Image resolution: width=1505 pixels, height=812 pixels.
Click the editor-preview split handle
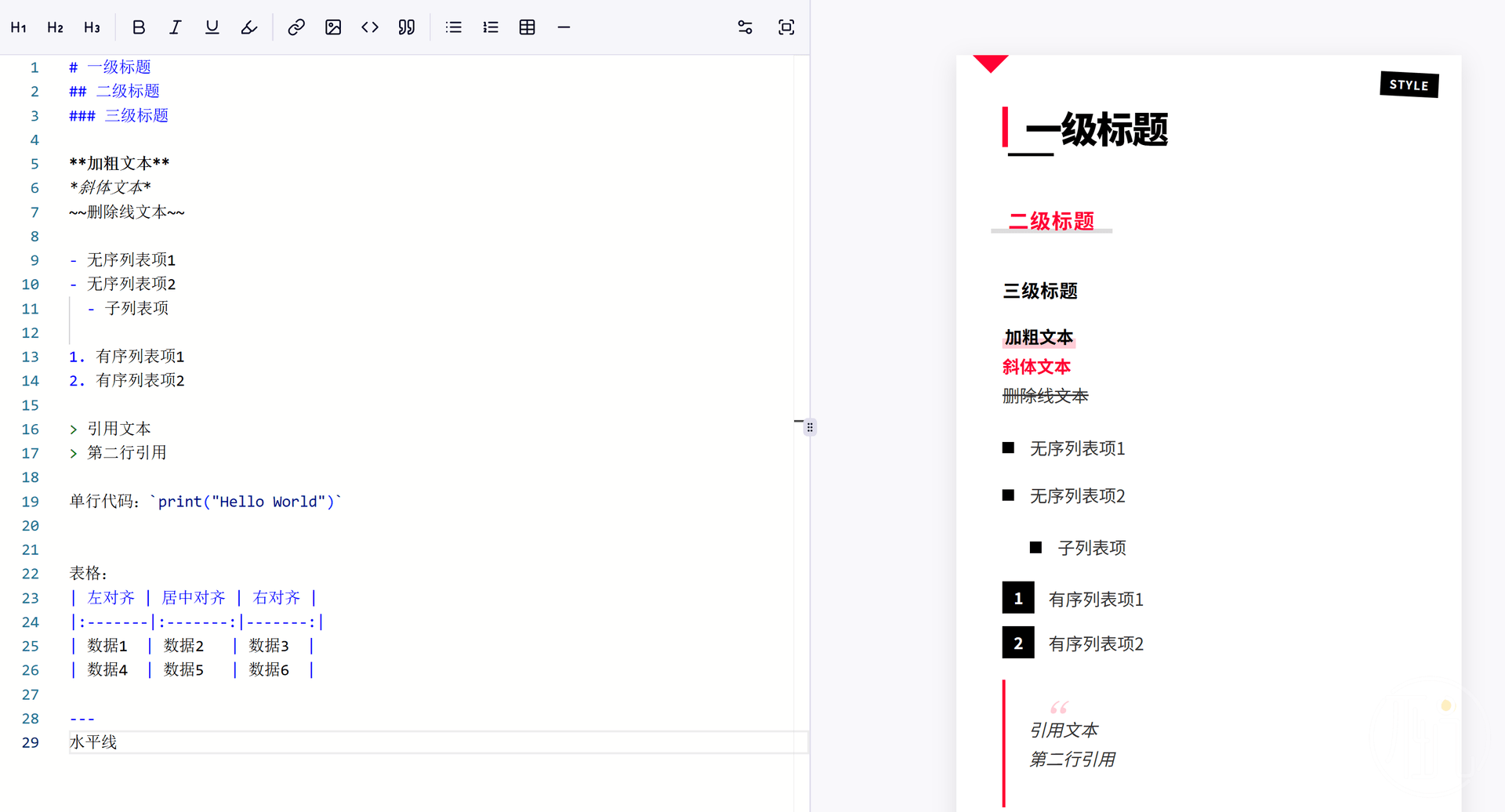(810, 427)
